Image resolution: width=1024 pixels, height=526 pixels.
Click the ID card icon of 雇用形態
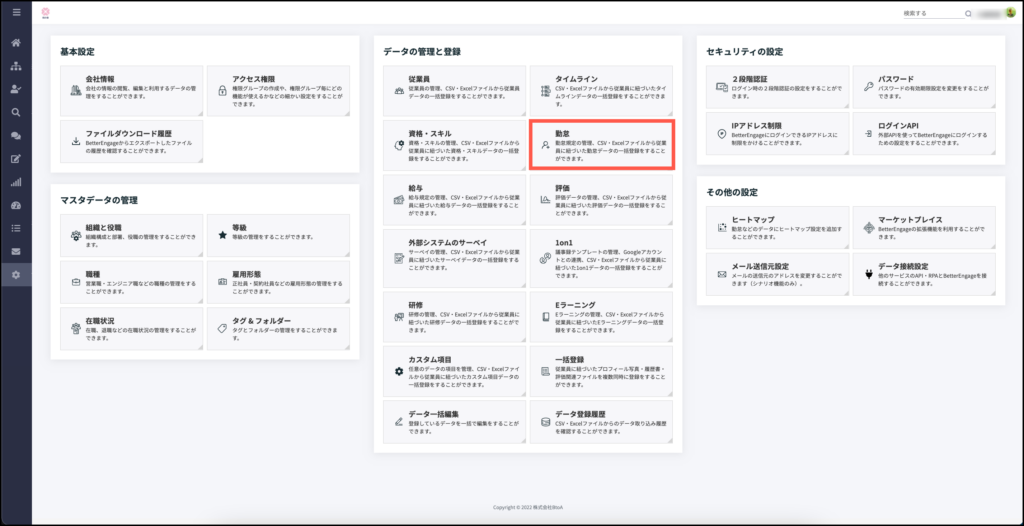[221, 282]
